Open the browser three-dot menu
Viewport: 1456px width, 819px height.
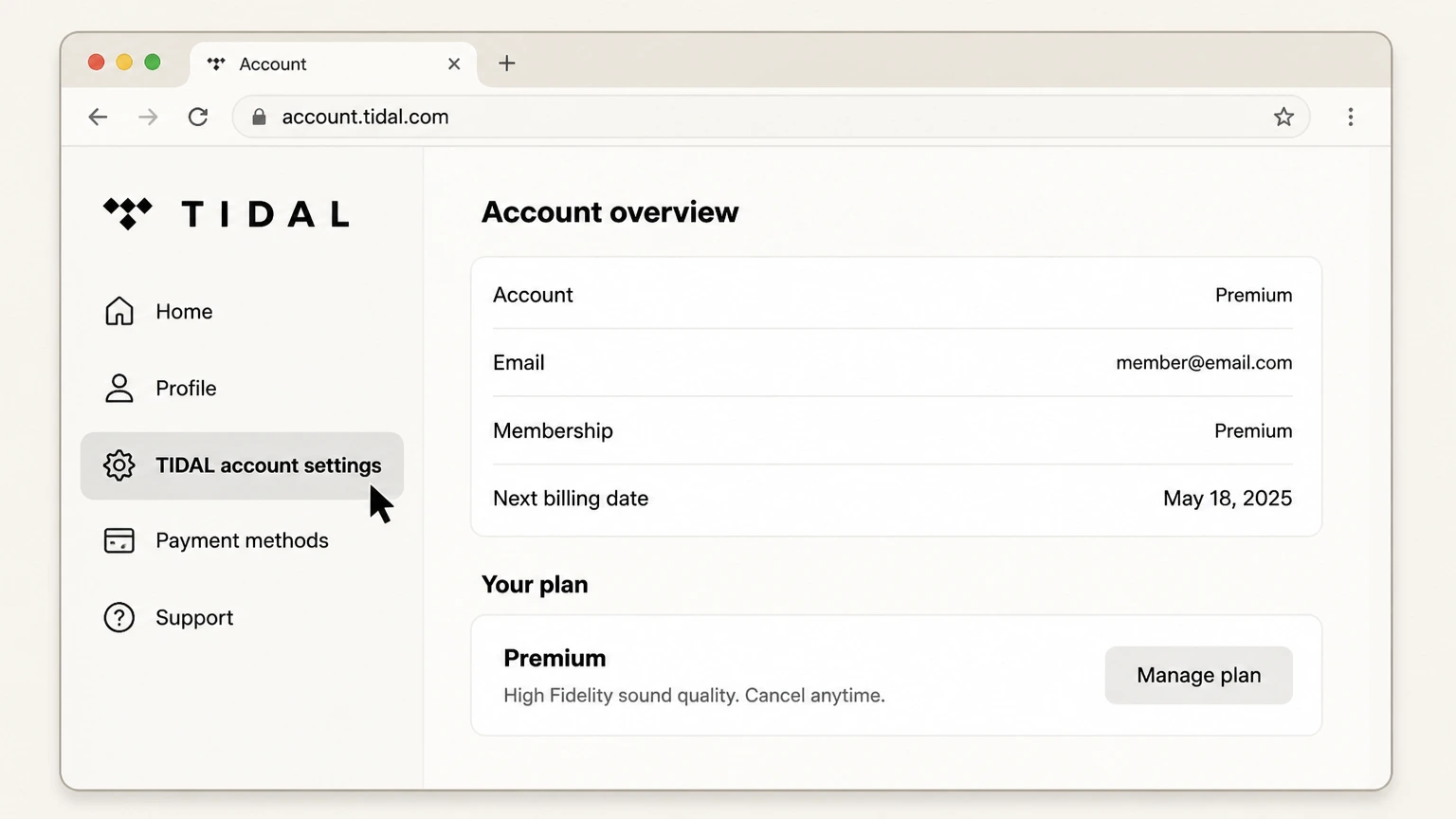click(1351, 117)
